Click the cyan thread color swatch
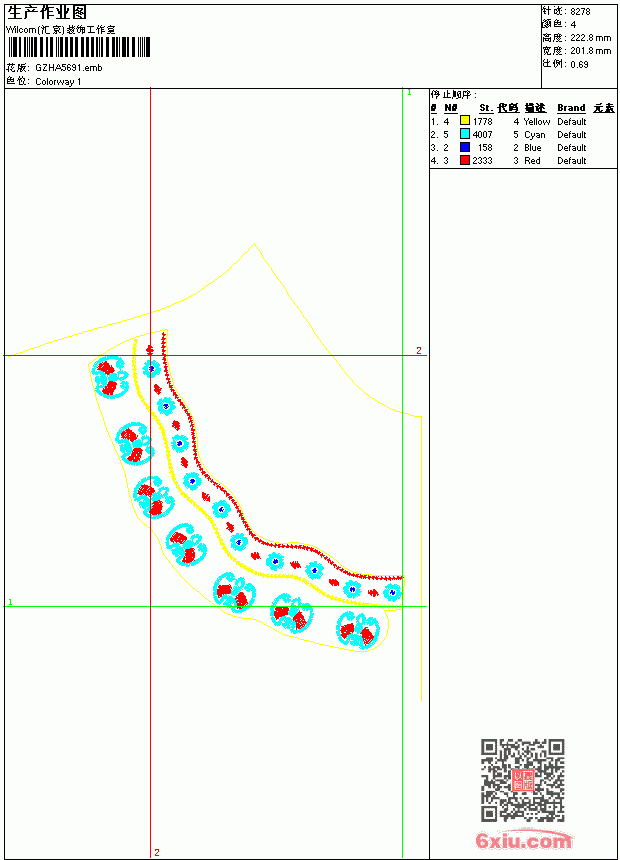 point(465,134)
